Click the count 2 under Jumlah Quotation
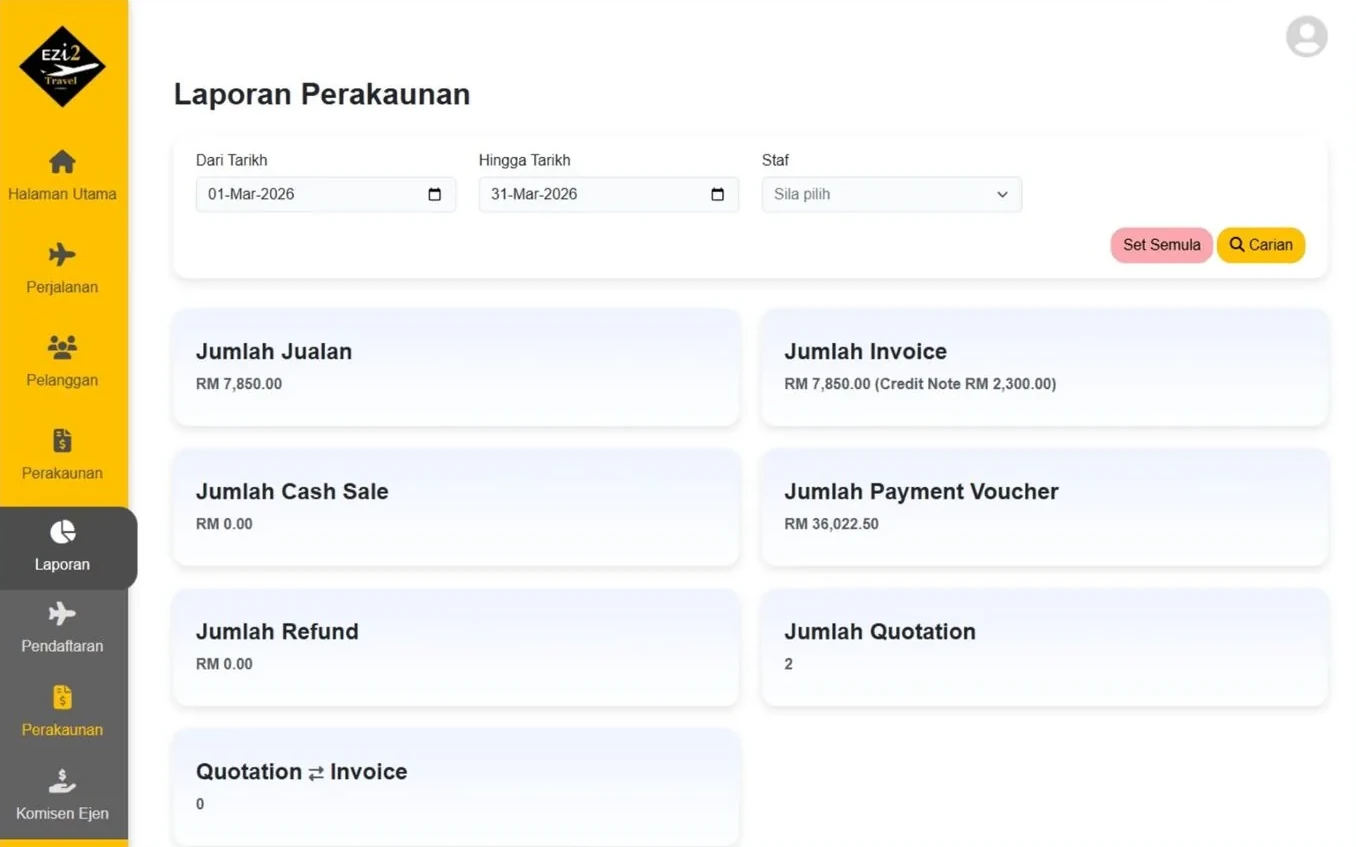Viewport: 1356px width, 847px height. pos(789,664)
